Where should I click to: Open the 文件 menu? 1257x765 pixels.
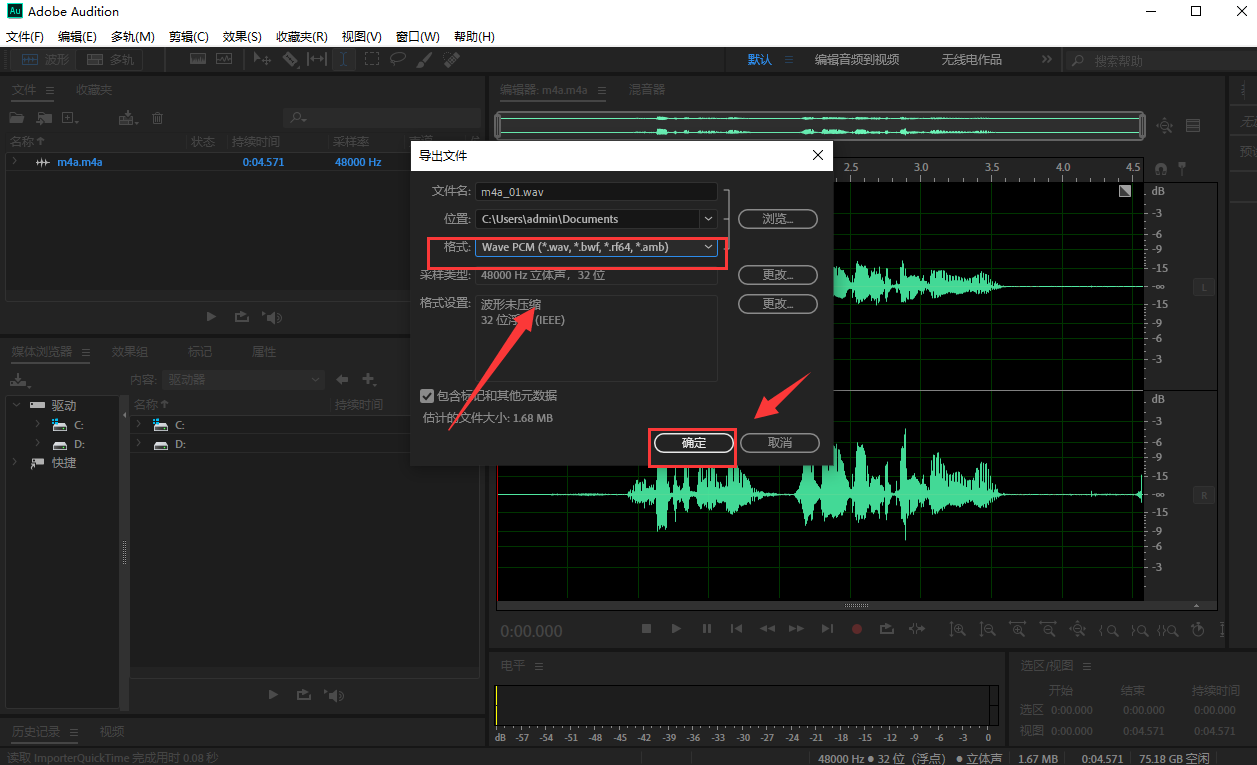coord(25,37)
